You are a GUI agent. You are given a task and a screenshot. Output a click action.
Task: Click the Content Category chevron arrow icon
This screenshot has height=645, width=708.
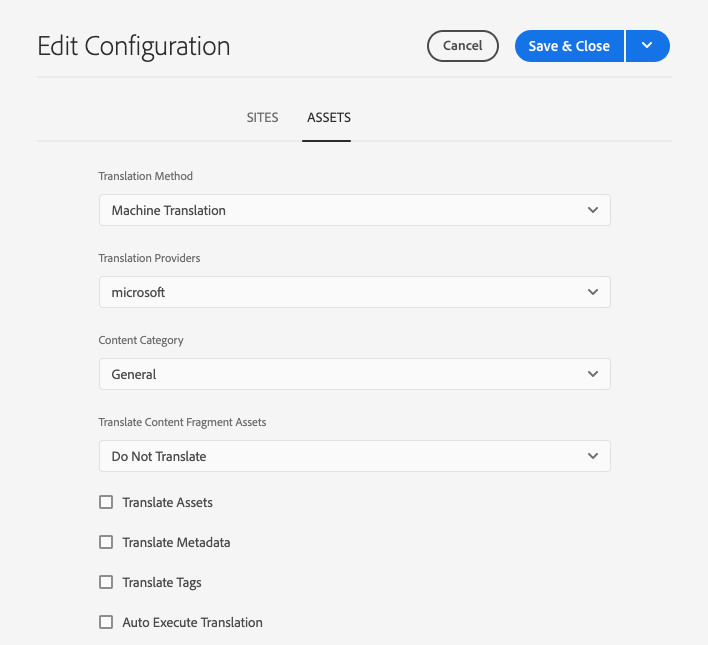593,375
